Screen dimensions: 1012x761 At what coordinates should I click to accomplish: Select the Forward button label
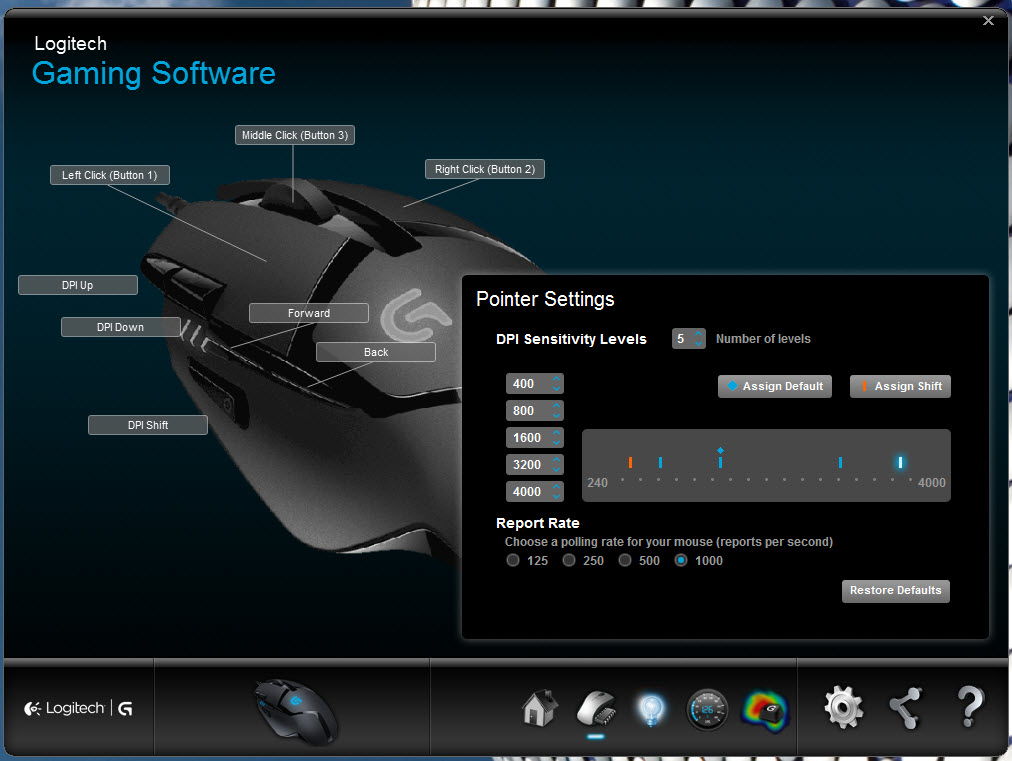[309, 313]
